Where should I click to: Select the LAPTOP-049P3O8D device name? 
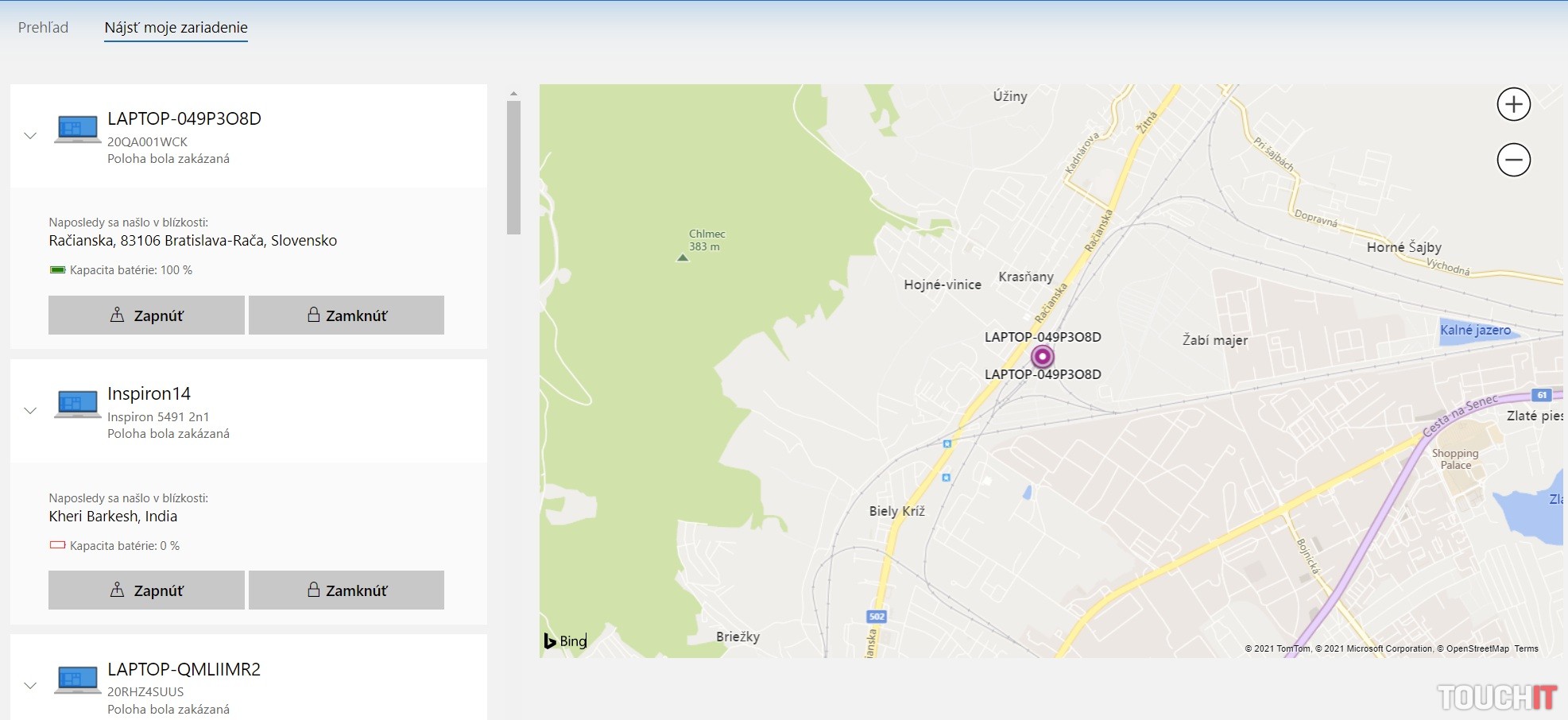point(184,118)
